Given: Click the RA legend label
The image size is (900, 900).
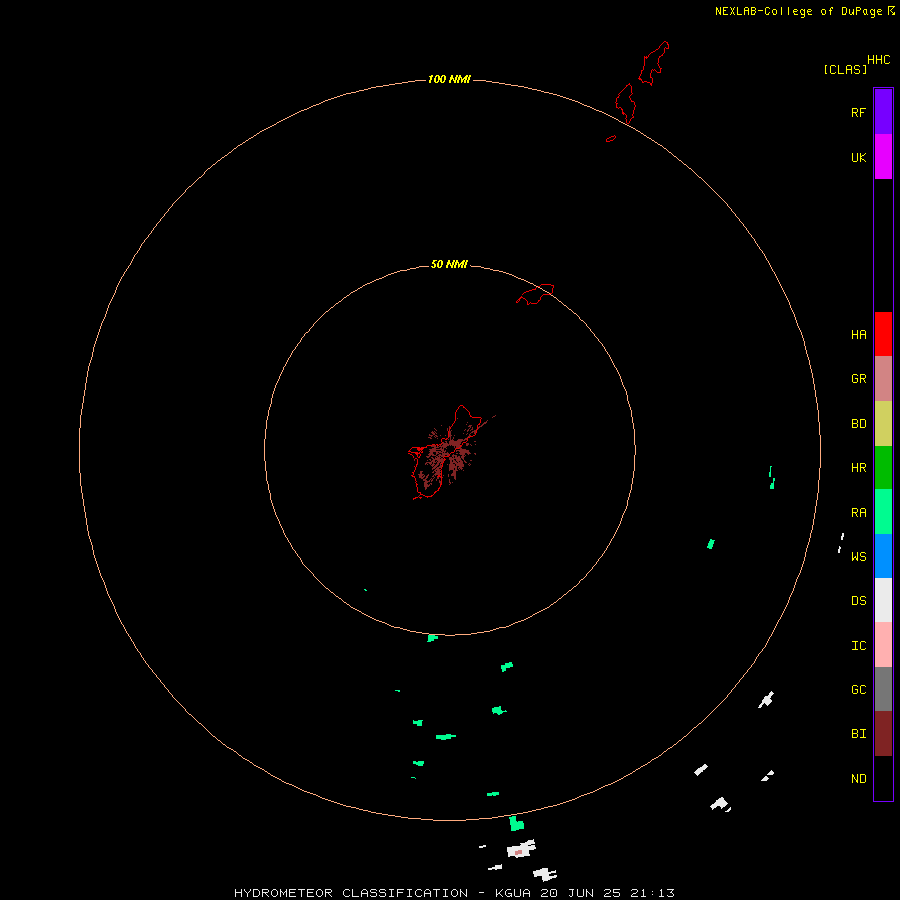Looking at the screenshot, I should [x=858, y=513].
